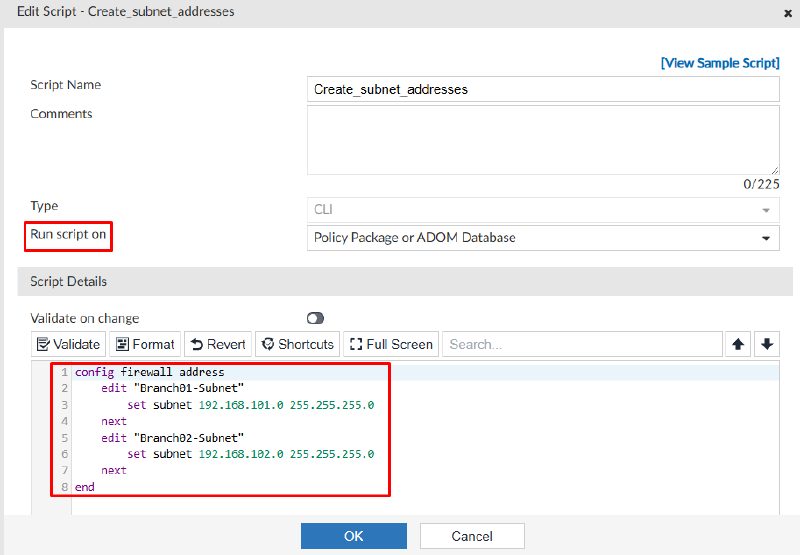This screenshot has width=800, height=555.
Task: Open the Type CLI dropdown
Action: point(543,210)
